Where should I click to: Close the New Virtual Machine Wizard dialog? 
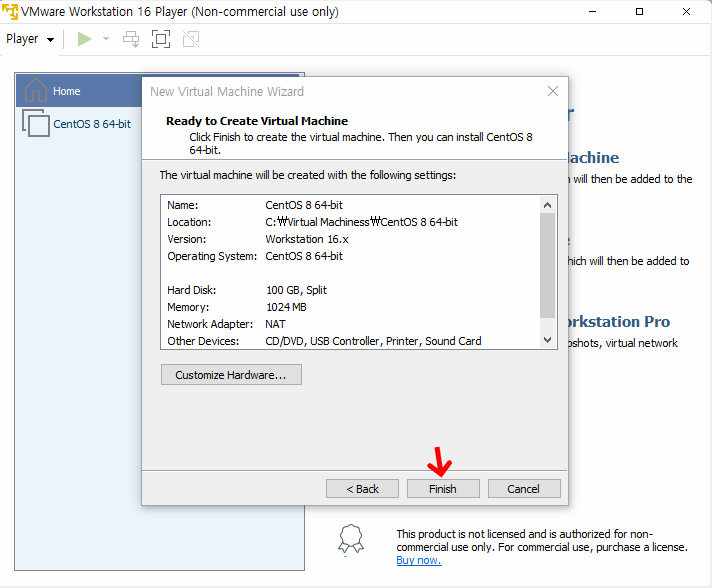pyautogui.click(x=553, y=91)
